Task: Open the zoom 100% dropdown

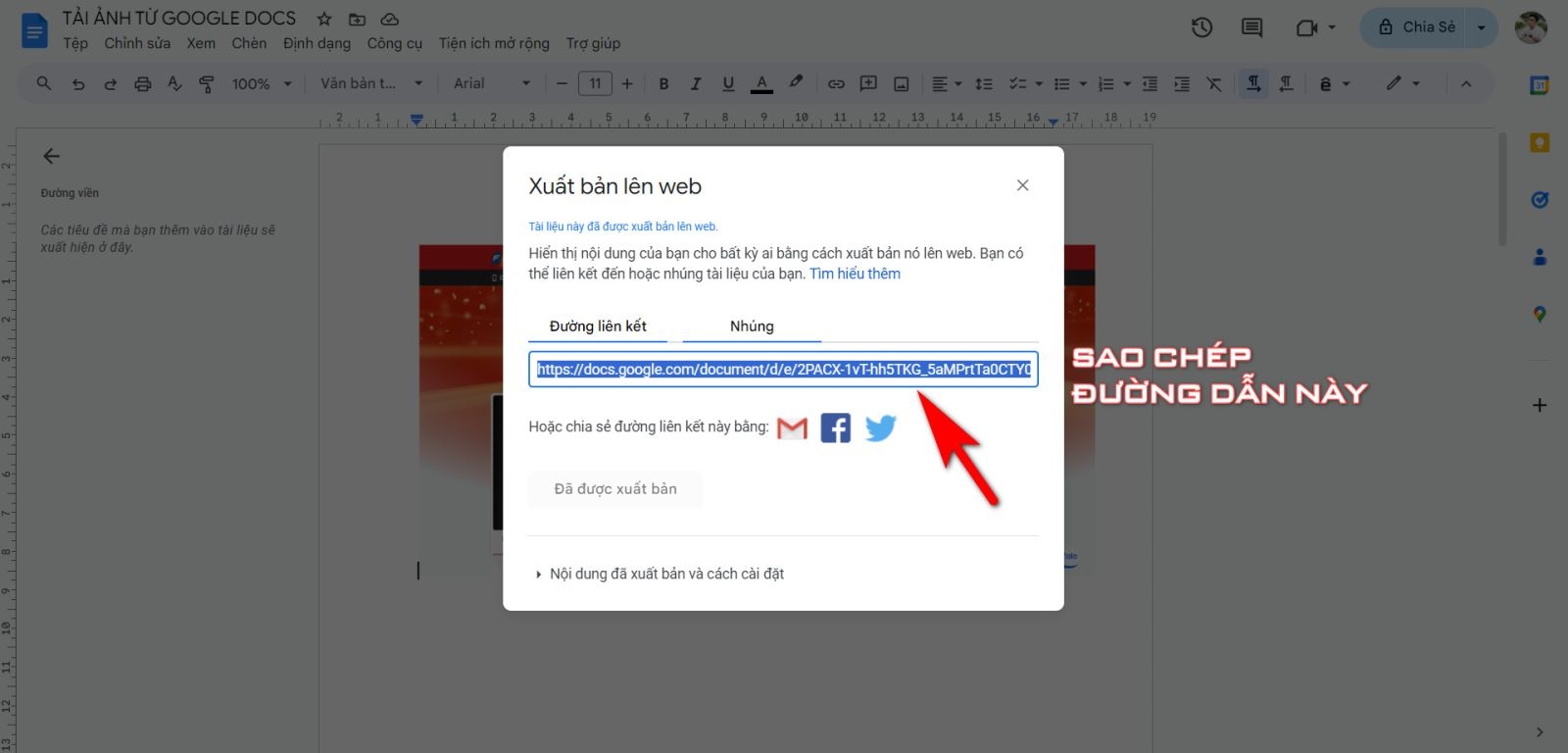Action: pyautogui.click(x=262, y=83)
